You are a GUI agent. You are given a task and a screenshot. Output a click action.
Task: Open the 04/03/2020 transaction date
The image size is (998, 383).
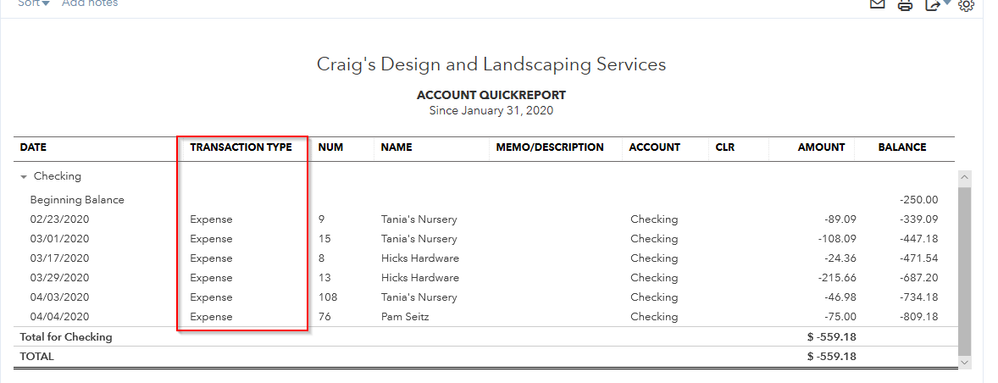pyautogui.click(x=59, y=297)
